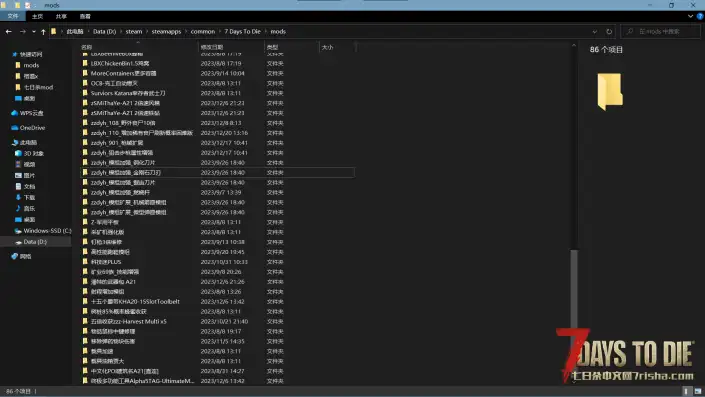Screen dimensions: 705x397
Task: Open recent locations dropdown arrow
Action: [34, 31]
